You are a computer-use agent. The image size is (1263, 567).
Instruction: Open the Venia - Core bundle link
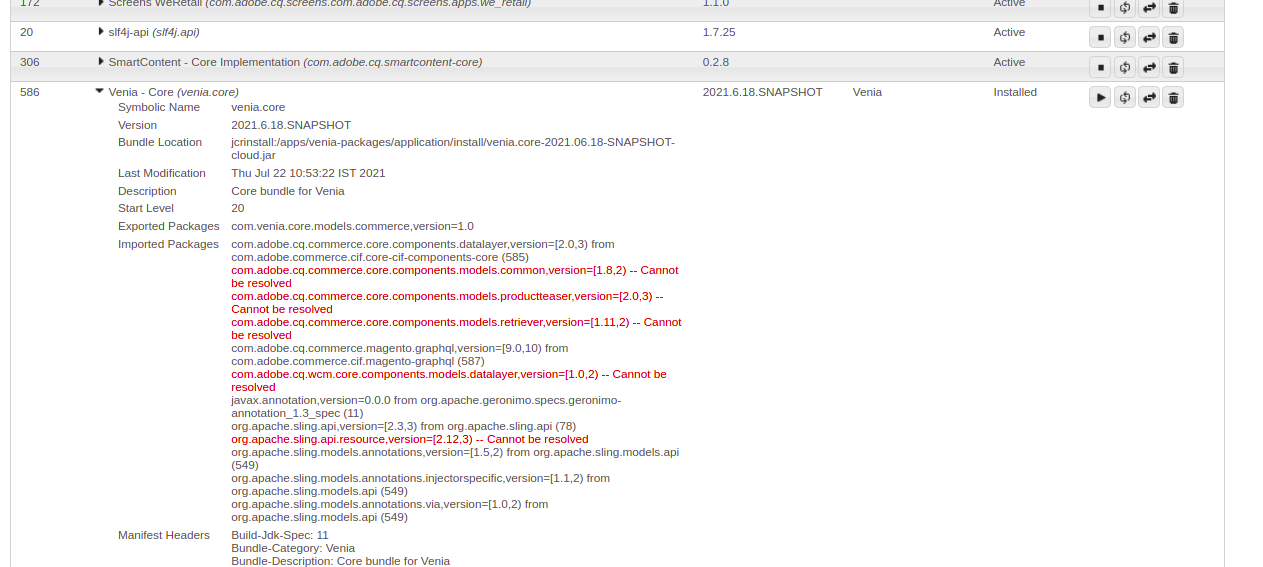pyautogui.click(x=173, y=92)
